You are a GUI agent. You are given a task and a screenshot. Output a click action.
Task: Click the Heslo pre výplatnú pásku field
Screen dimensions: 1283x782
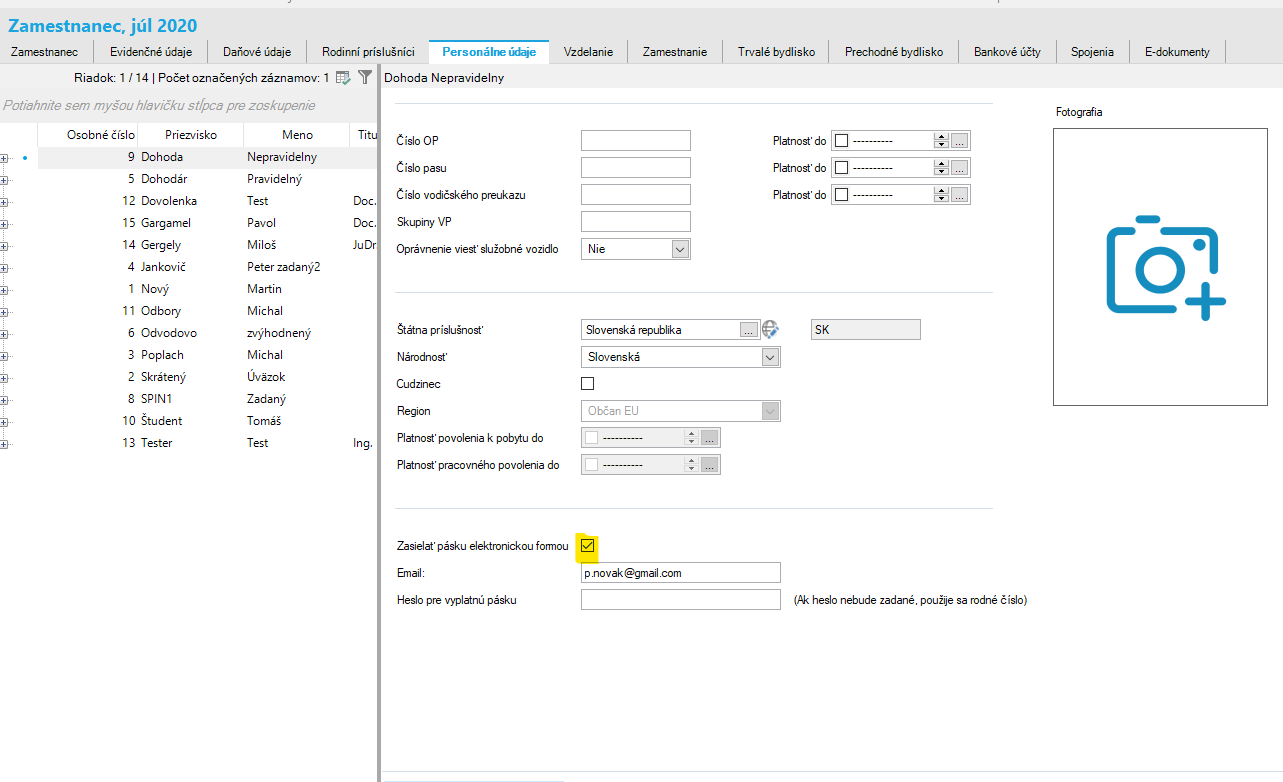(x=680, y=600)
